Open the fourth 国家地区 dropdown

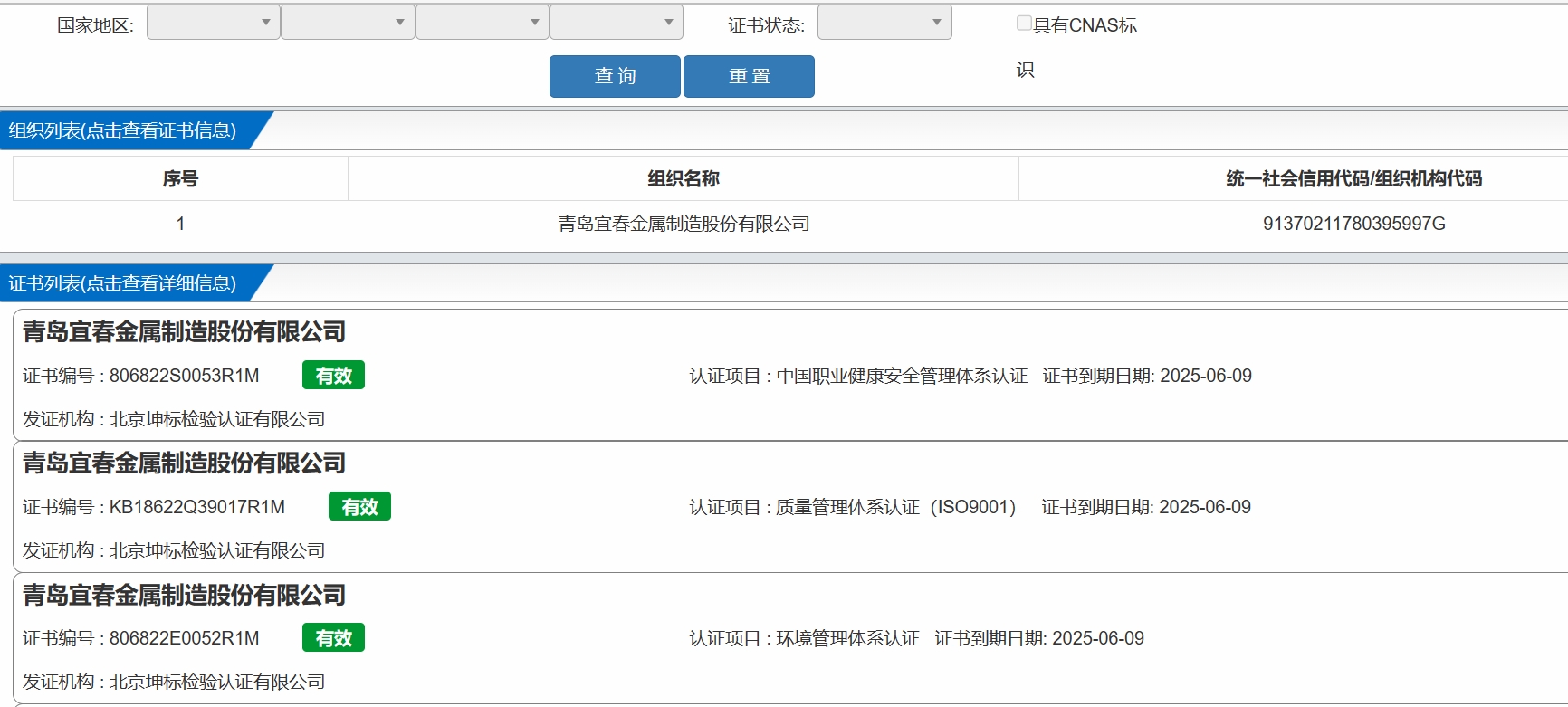click(x=617, y=23)
